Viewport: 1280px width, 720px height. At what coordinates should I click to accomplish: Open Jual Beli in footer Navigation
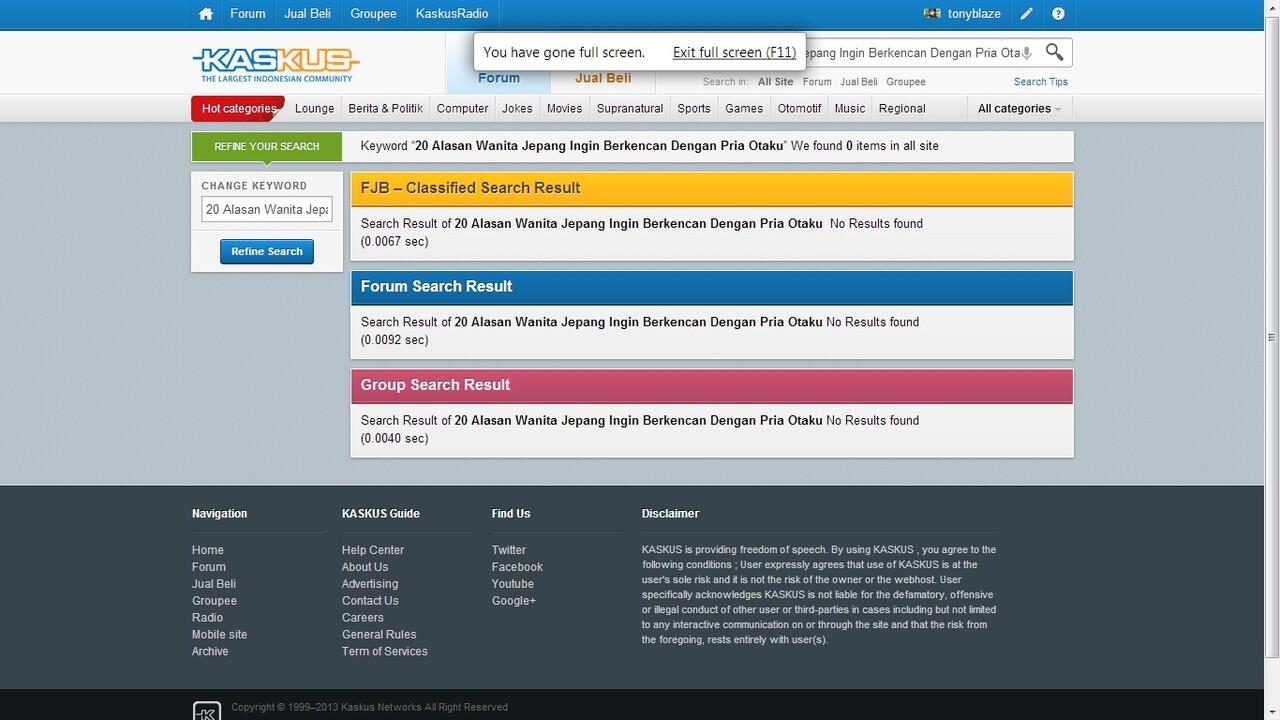214,584
